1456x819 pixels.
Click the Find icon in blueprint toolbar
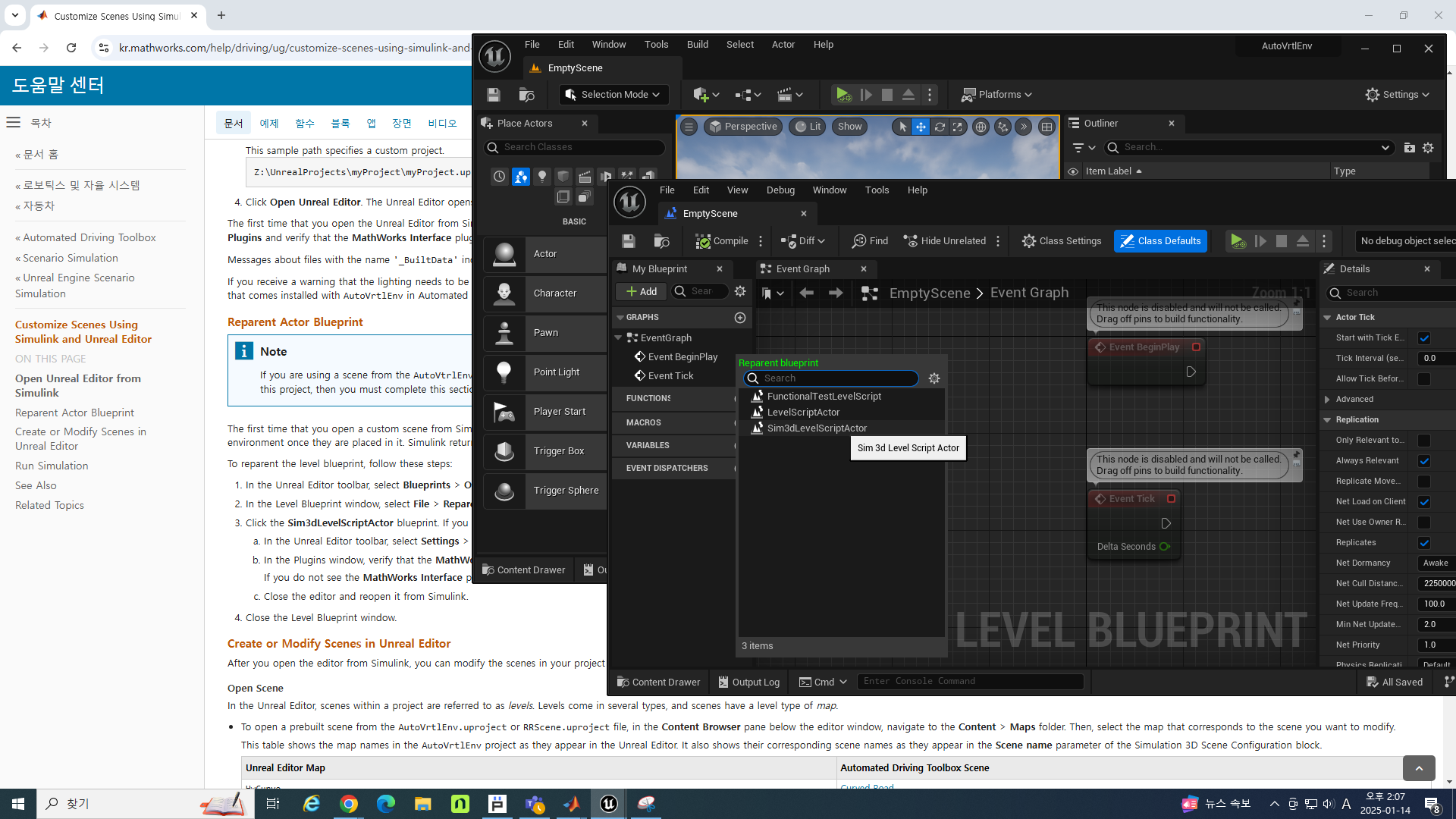coord(859,241)
